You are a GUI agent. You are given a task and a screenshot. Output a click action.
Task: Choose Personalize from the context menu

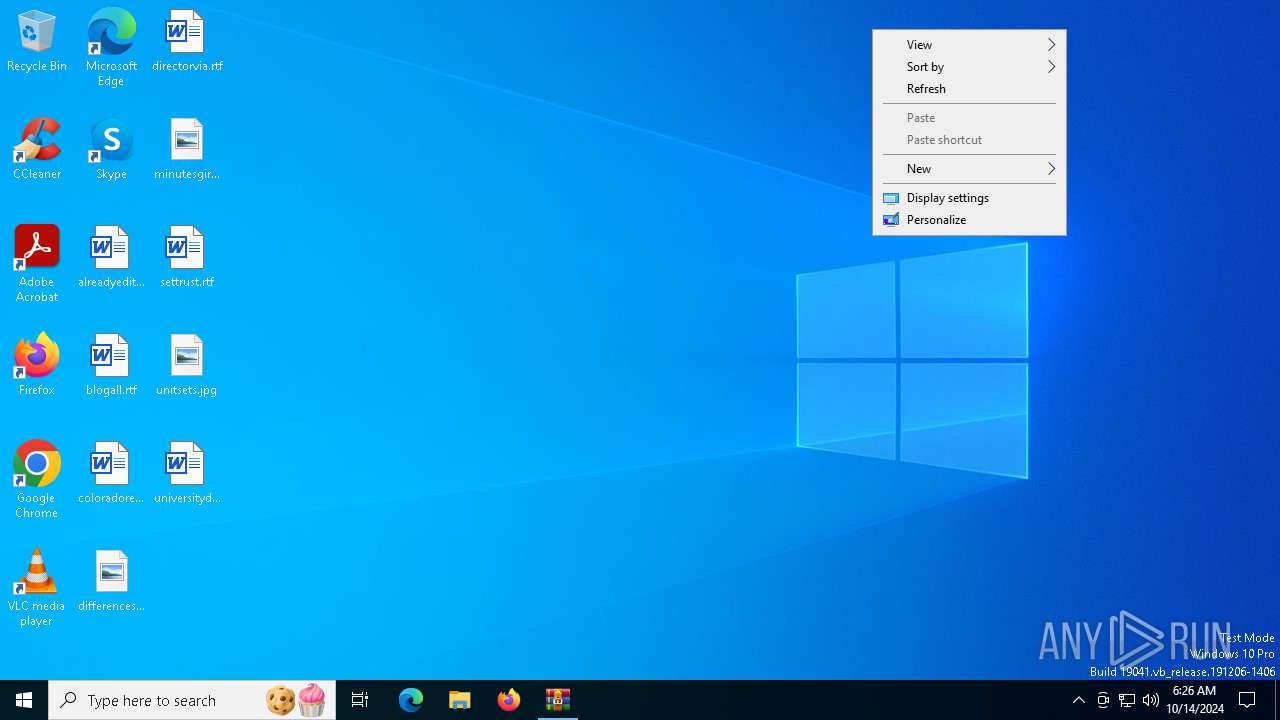coord(969,220)
